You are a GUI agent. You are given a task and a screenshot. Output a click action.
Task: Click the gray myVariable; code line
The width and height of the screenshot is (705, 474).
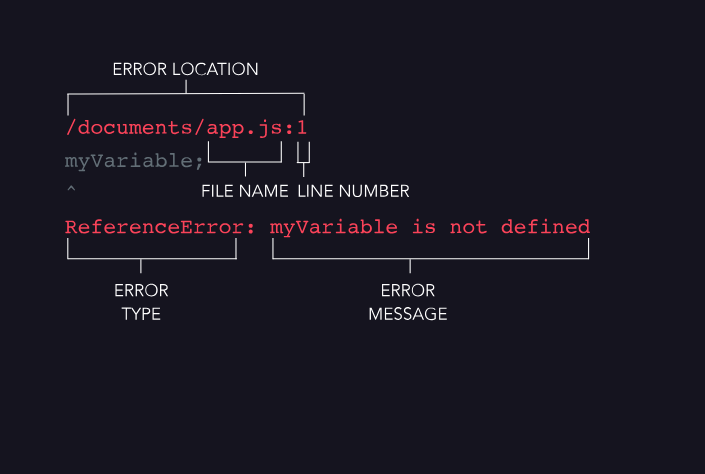pos(134,160)
